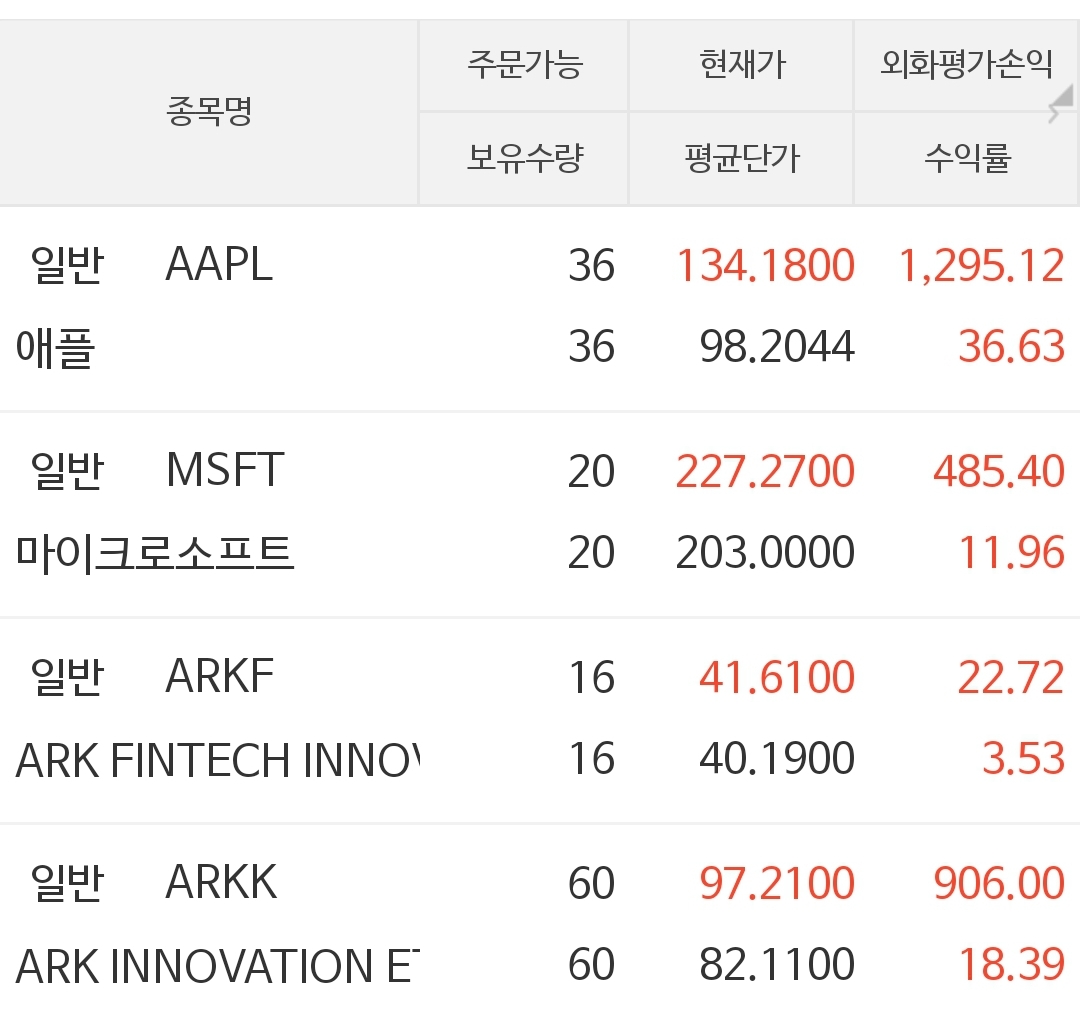This screenshot has height=1028, width=1080.
Task: Open the ARKF ticker row
Action: pyautogui.click(x=220, y=677)
